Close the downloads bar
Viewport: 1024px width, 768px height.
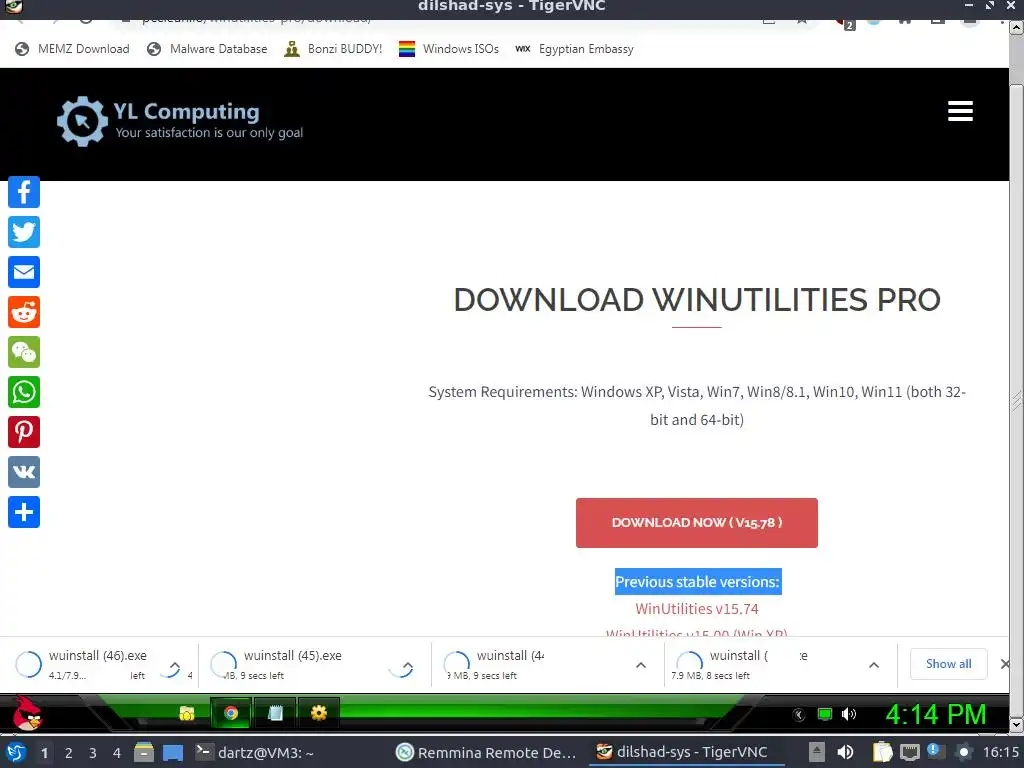pyautogui.click(x=1005, y=664)
